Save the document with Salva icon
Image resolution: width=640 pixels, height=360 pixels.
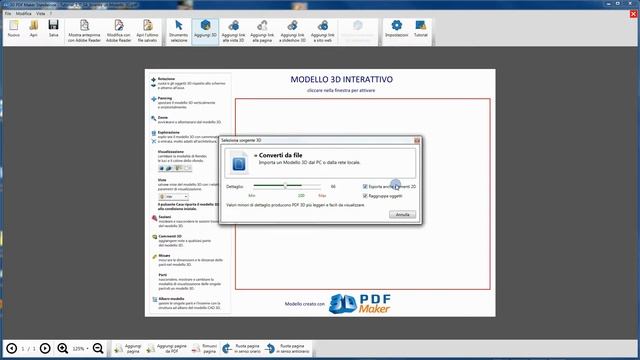(x=53, y=29)
